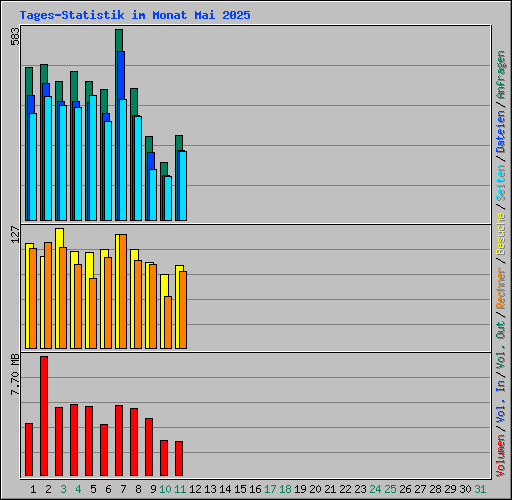Click the '127' middle axis value
The height and width of the screenshot is (500, 512).
[15, 234]
